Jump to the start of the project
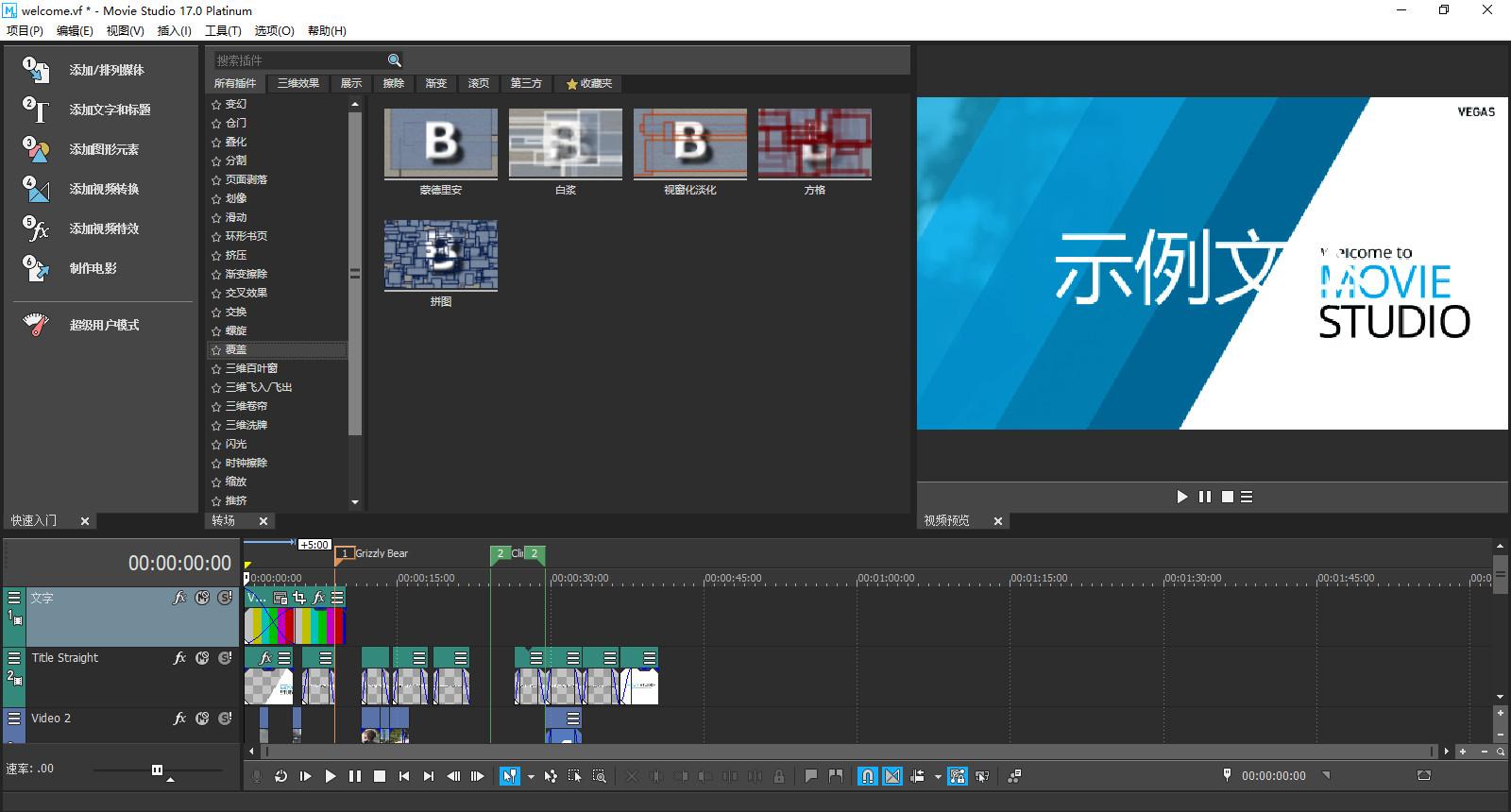1511x812 pixels. tap(404, 776)
